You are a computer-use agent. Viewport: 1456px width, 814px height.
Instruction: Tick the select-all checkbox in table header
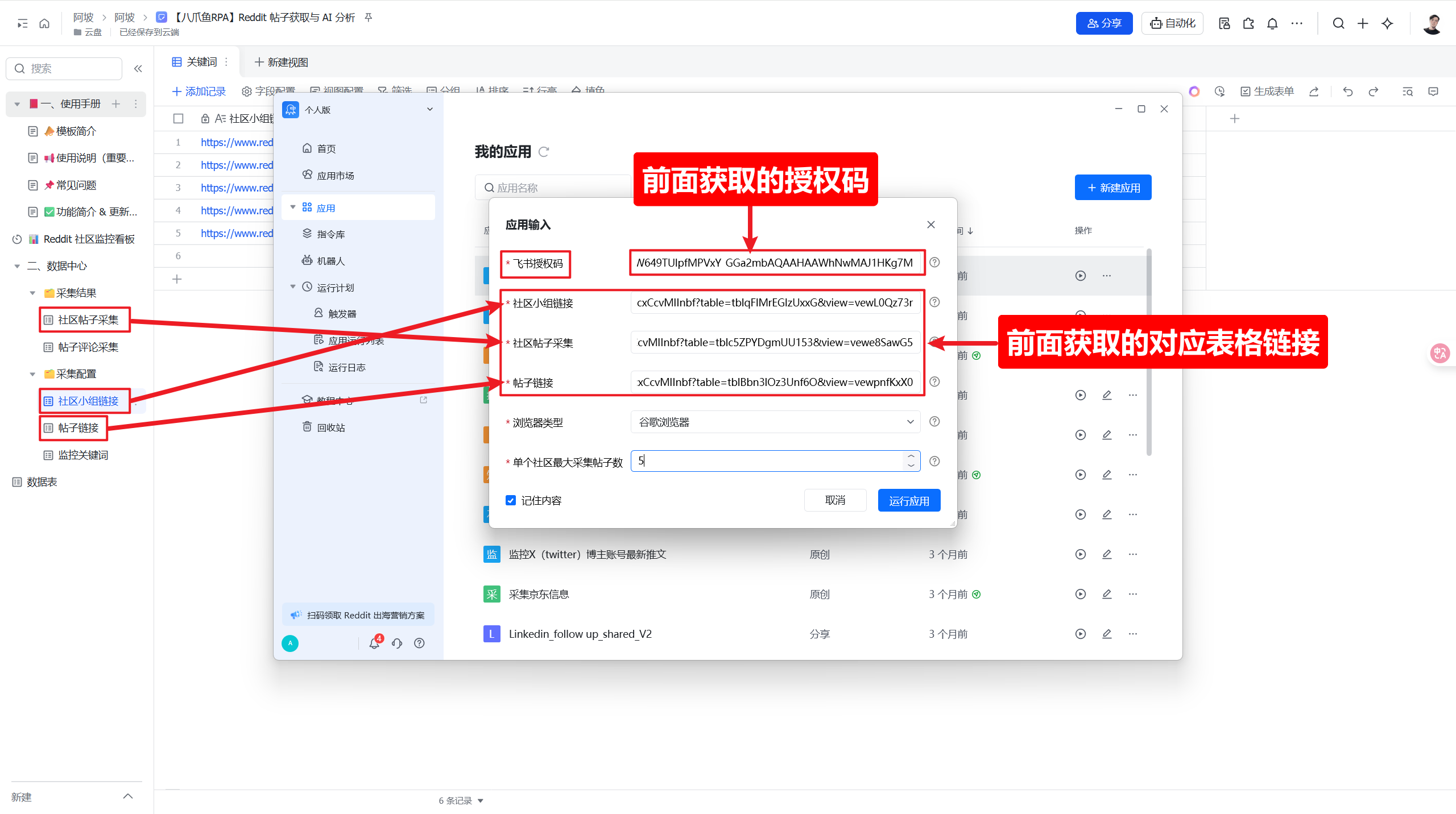pyautogui.click(x=178, y=118)
